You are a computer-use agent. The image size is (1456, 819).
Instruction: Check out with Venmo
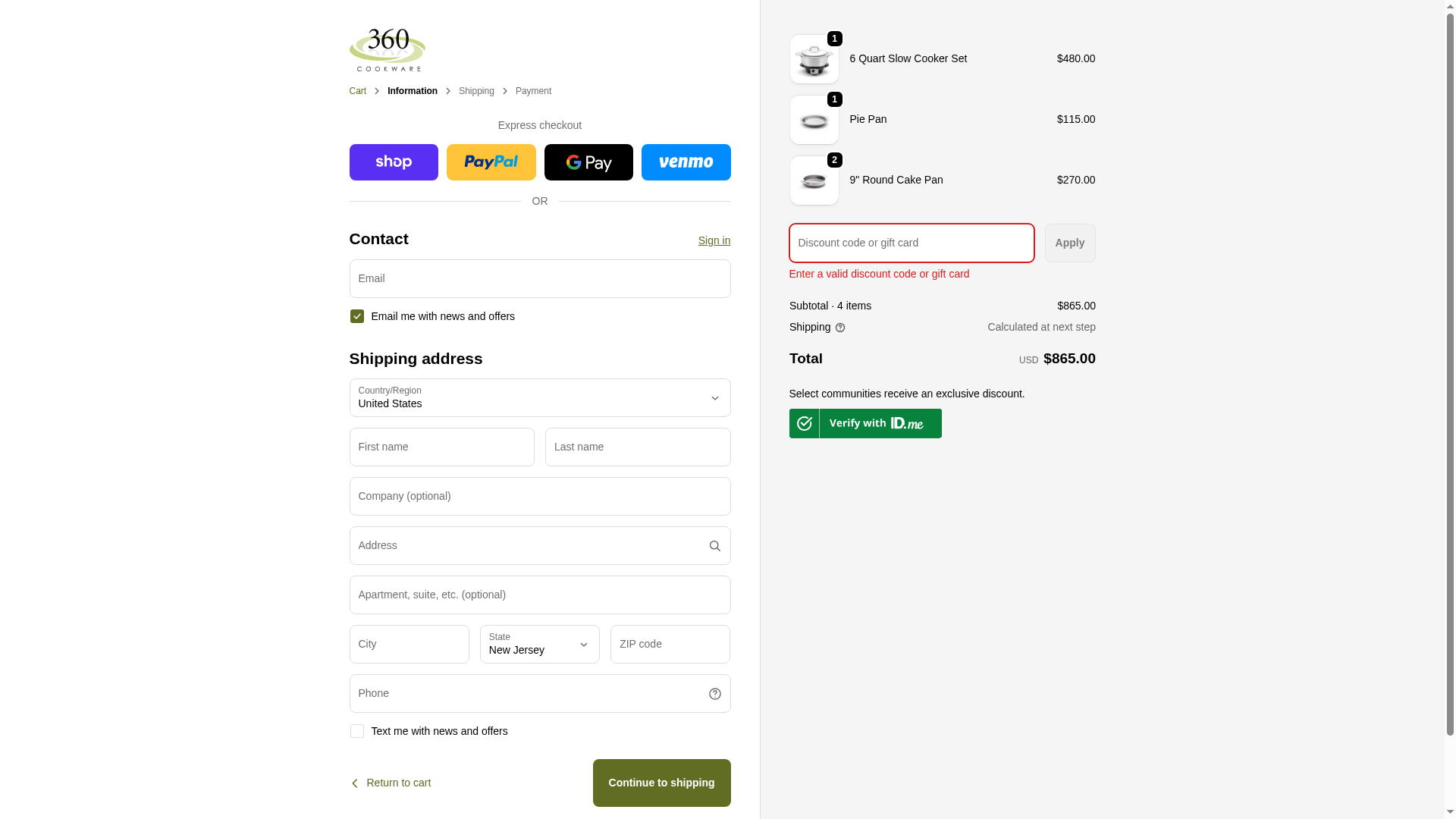tap(686, 162)
